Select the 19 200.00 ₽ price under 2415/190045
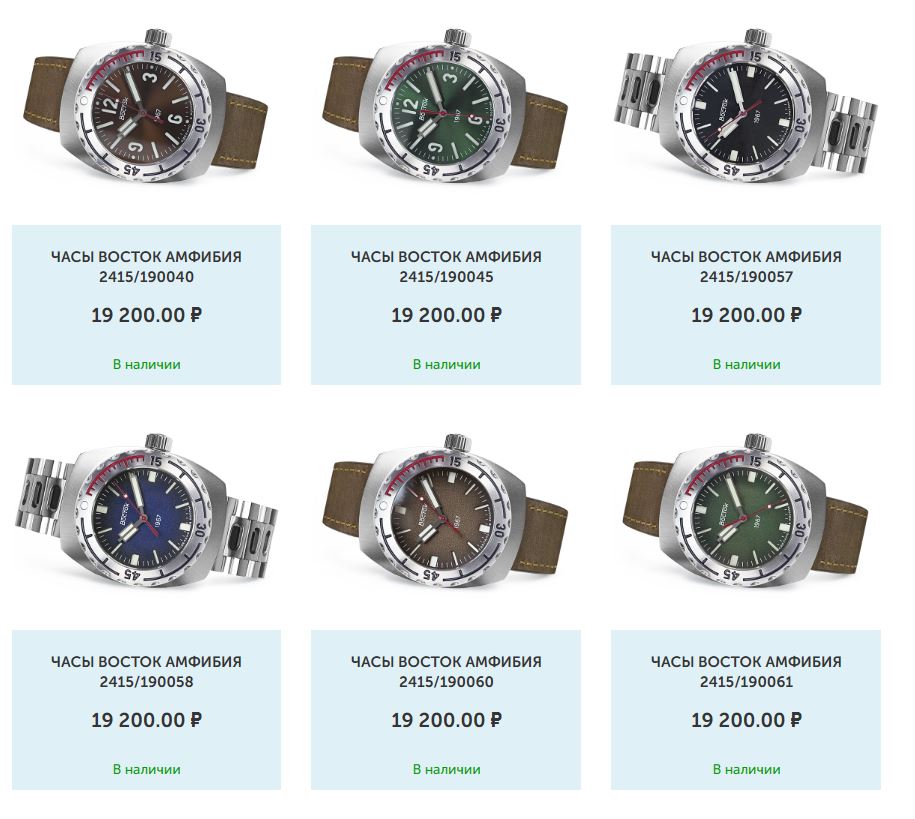This screenshot has height=819, width=915. click(446, 315)
